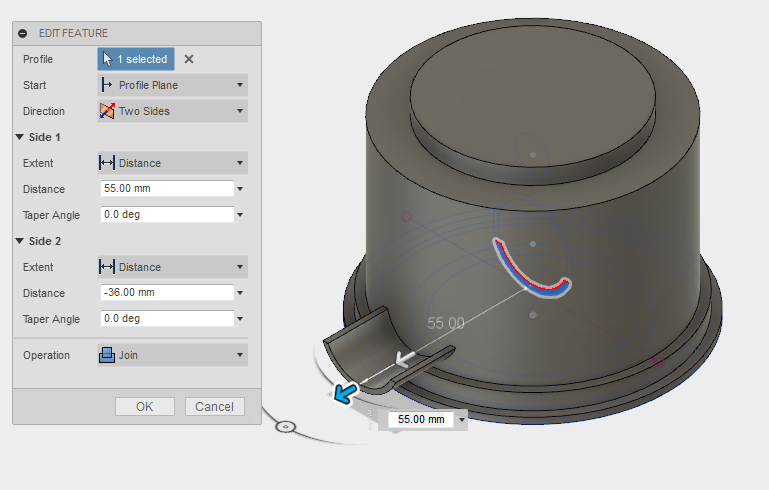Click the OK button

[145, 407]
